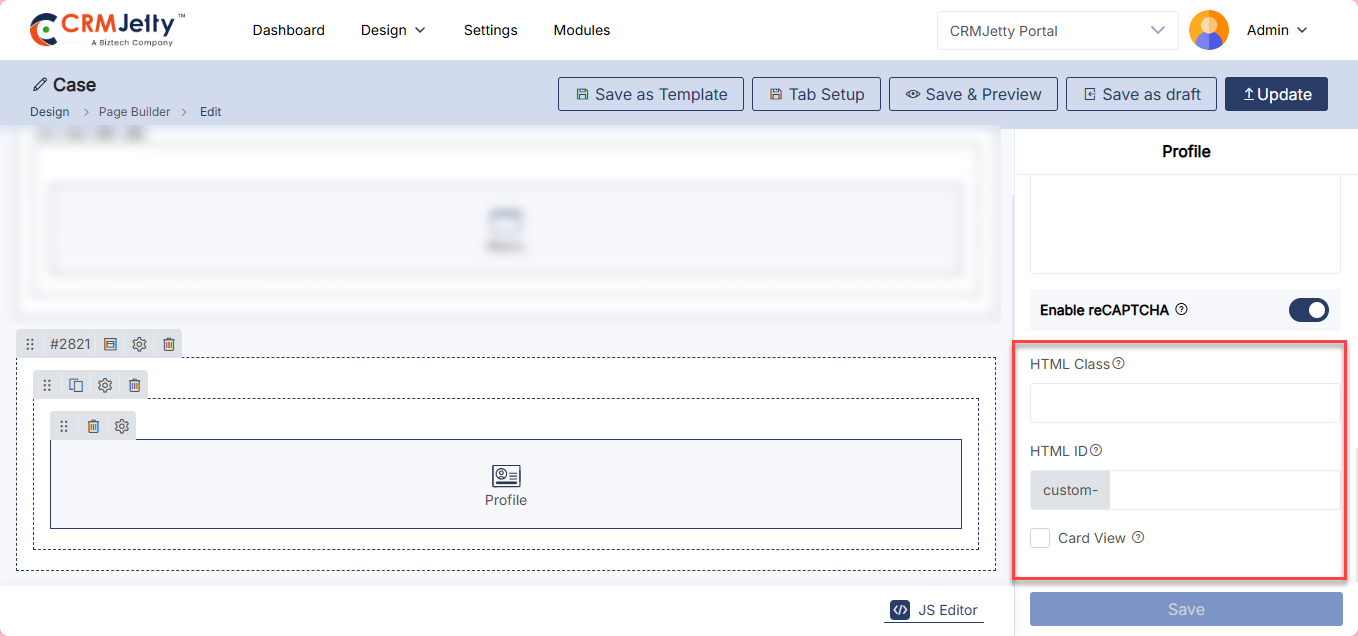Open settings gear for section #2821
The image size is (1358, 636).
click(x=139, y=344)
